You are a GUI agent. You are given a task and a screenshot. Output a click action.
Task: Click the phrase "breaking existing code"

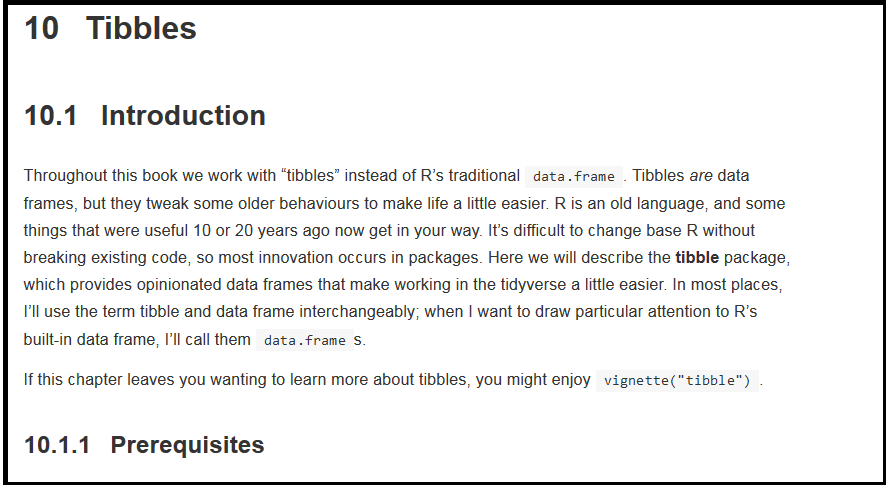pos(103,258)
